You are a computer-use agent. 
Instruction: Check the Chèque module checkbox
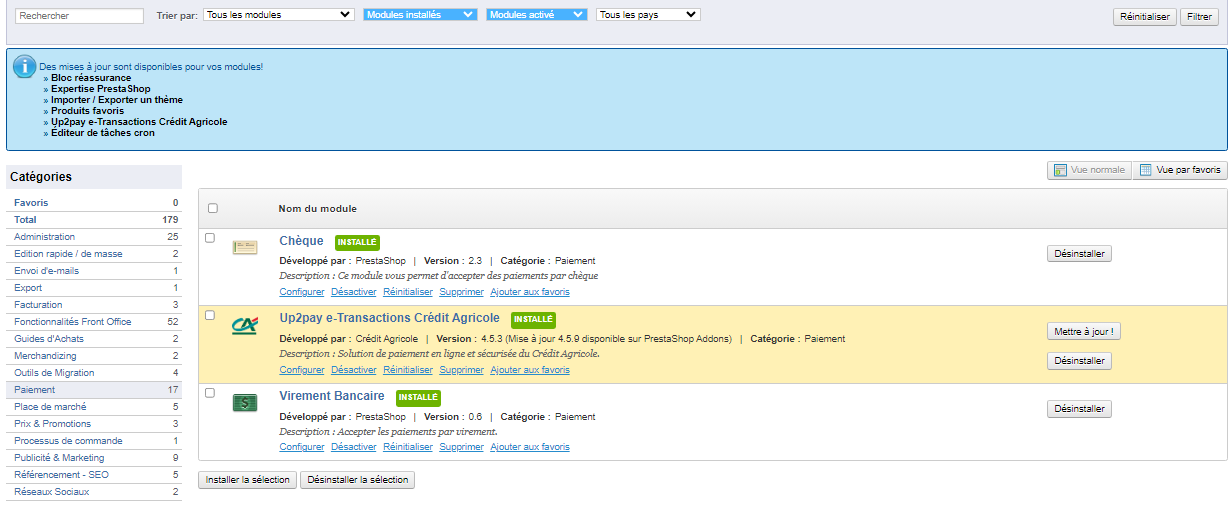(210, 238)
